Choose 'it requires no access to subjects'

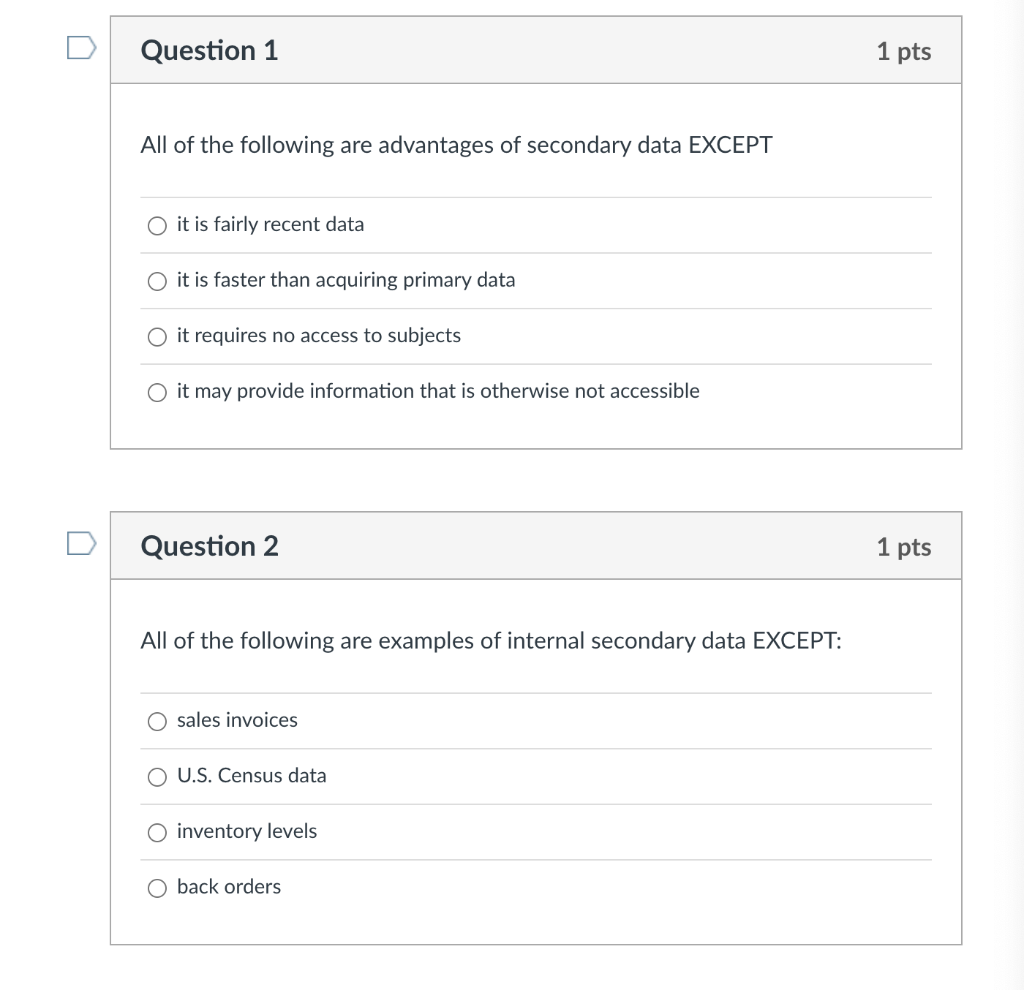pyautogui.click(x=157, y=336)
